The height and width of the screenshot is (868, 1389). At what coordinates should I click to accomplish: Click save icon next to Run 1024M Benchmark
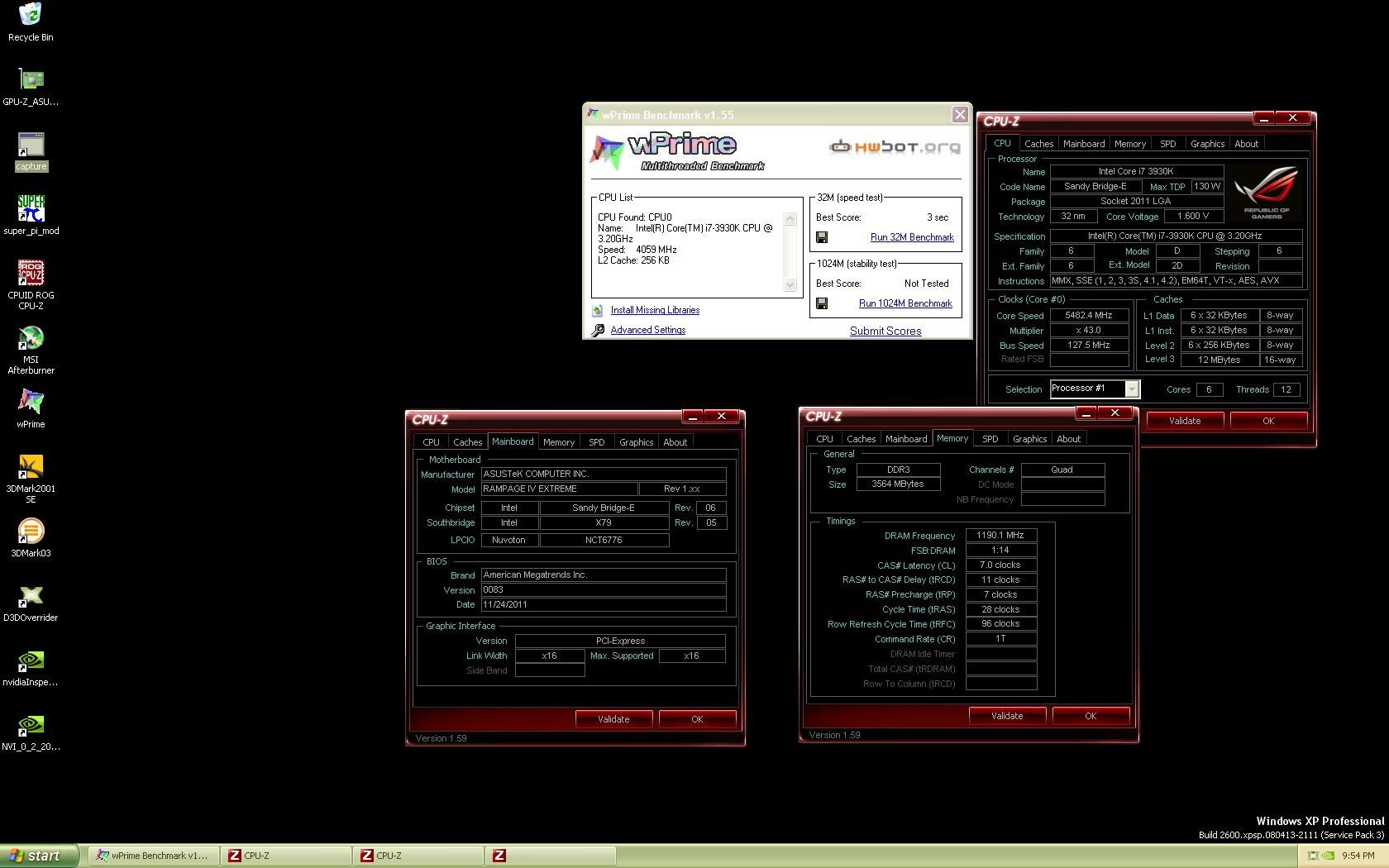(822, 303)
